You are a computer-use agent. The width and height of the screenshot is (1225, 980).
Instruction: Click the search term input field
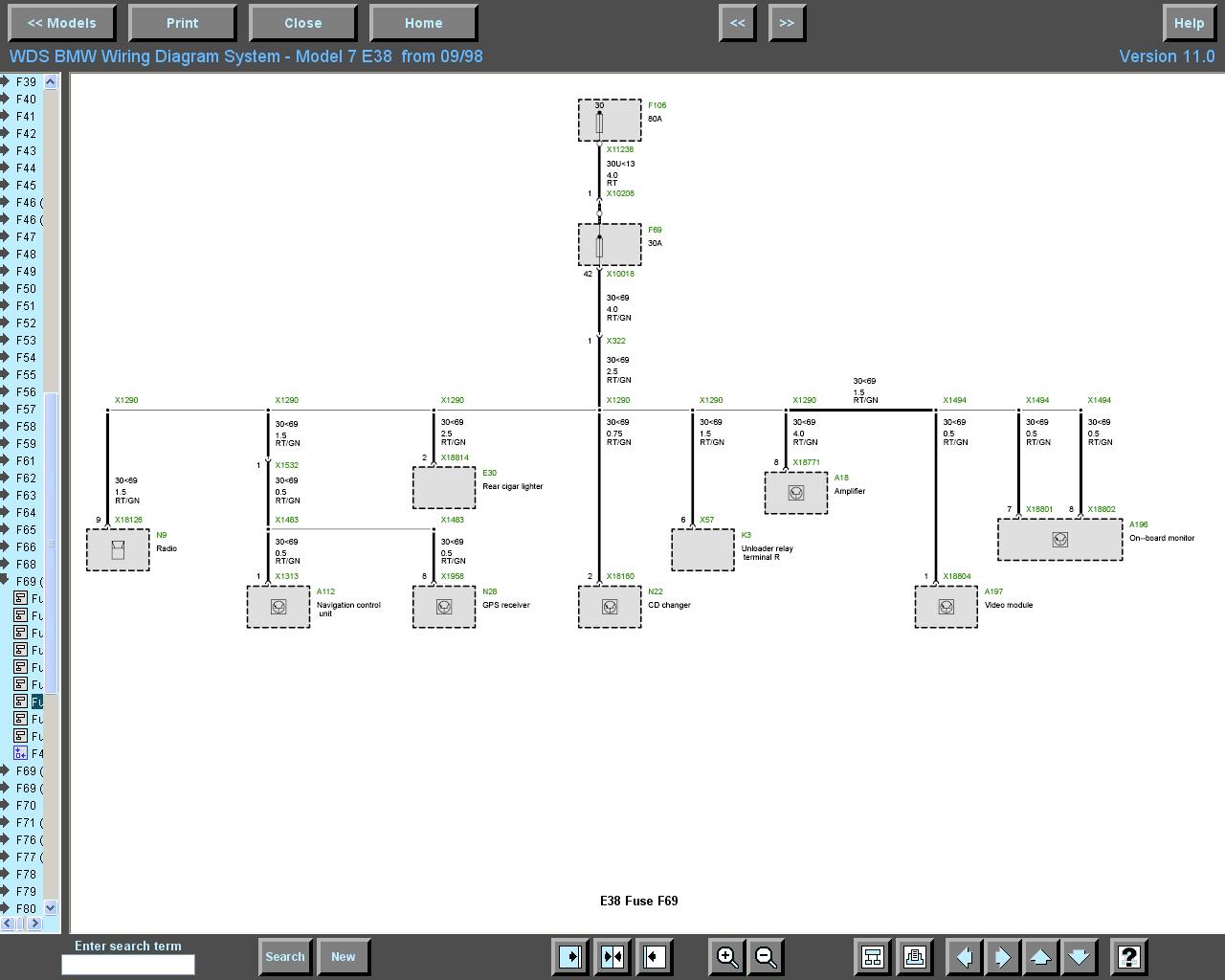tap(128, 965)
